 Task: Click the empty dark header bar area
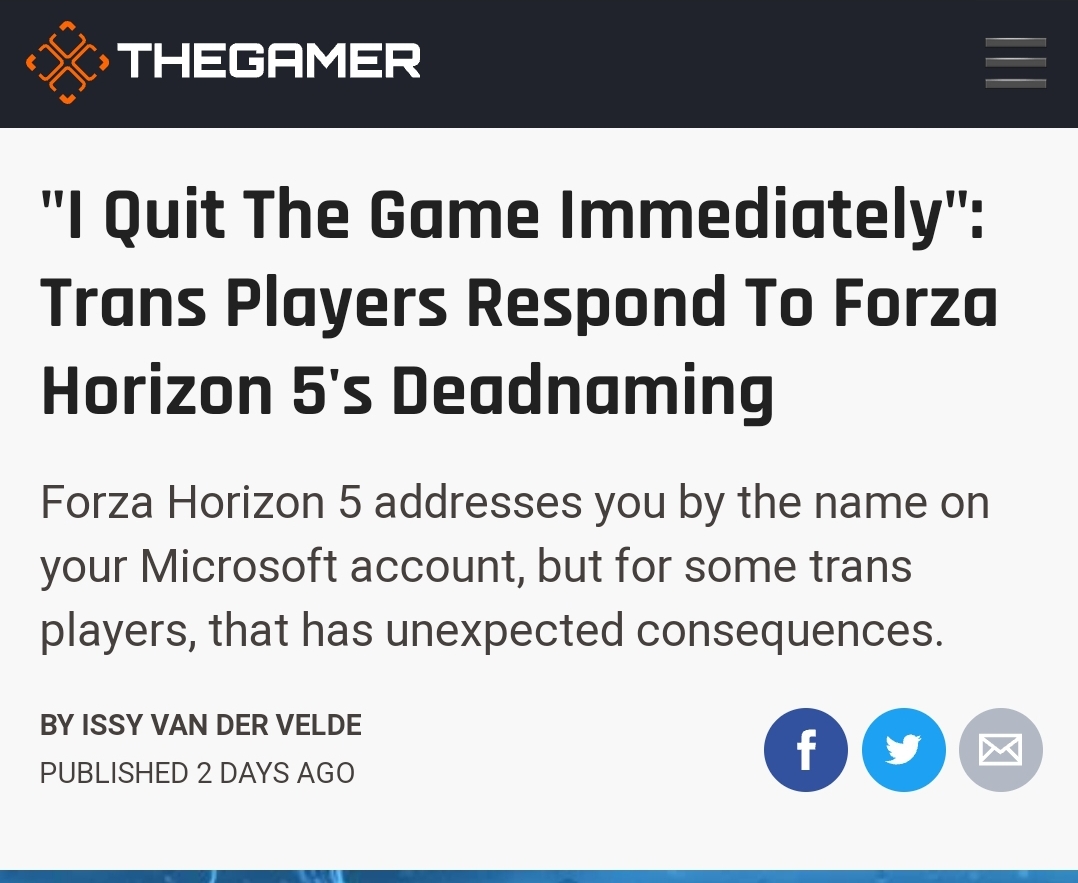pyautogui.click(x=701, y=63)
